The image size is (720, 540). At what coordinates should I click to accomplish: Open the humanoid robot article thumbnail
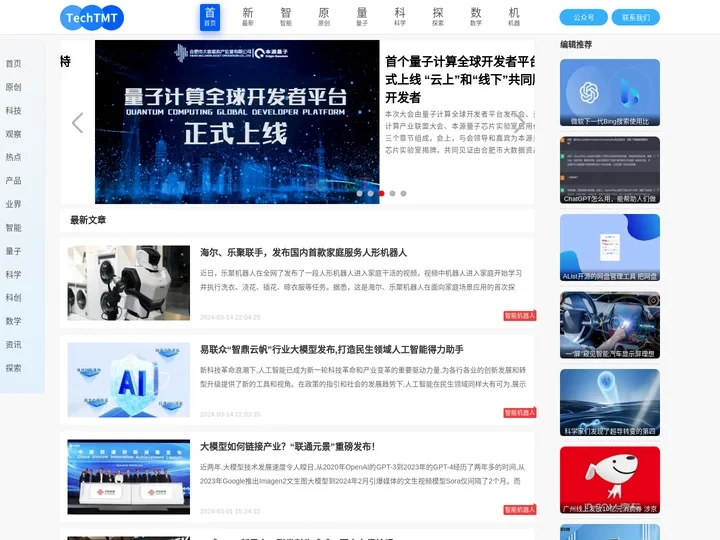129,282
